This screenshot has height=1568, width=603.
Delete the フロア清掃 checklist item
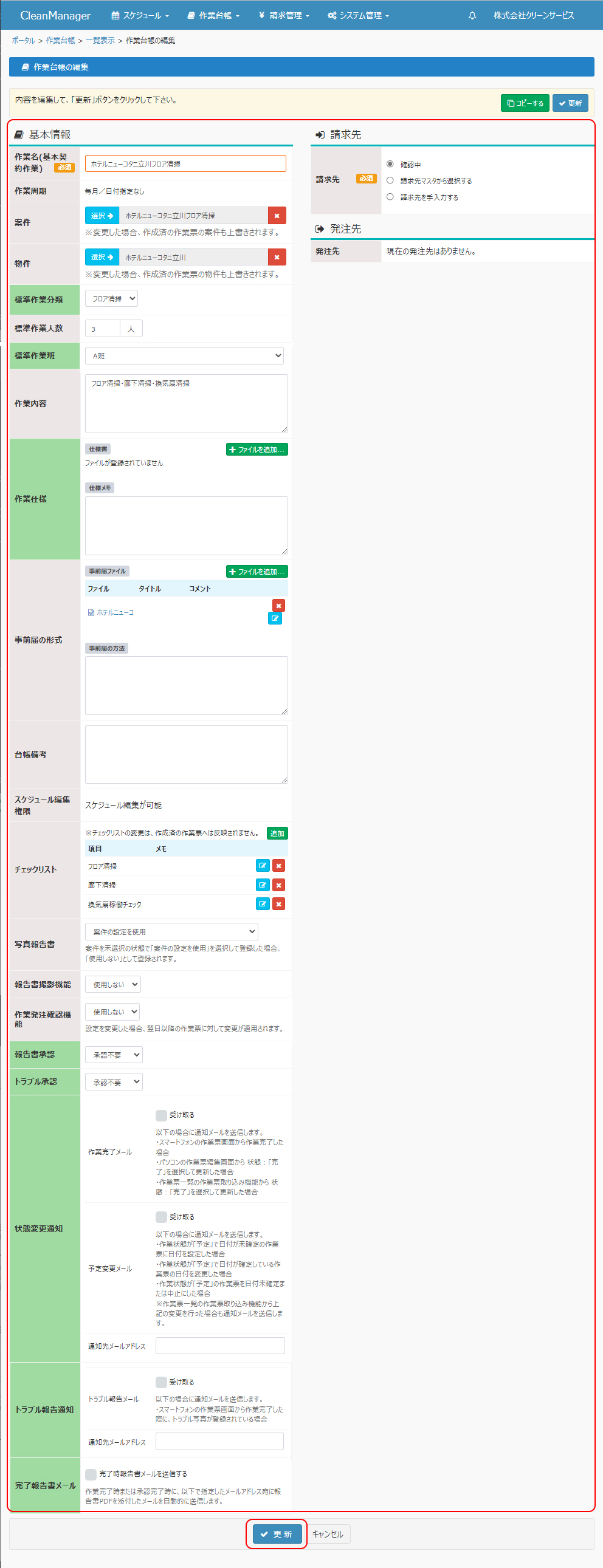pyautogui.click(x=278, y=866)
